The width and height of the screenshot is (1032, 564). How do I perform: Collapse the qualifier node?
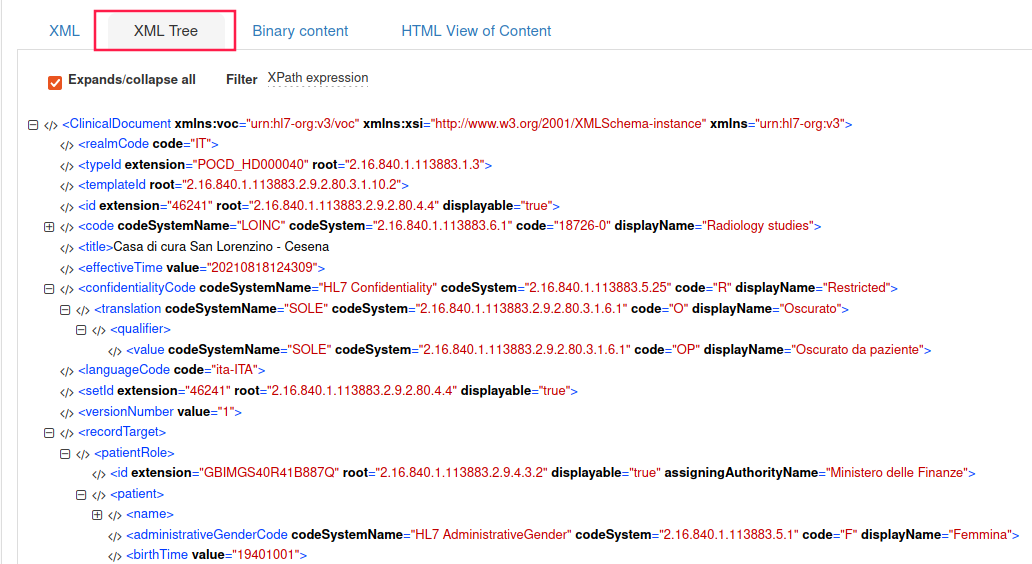pos(81,329)
